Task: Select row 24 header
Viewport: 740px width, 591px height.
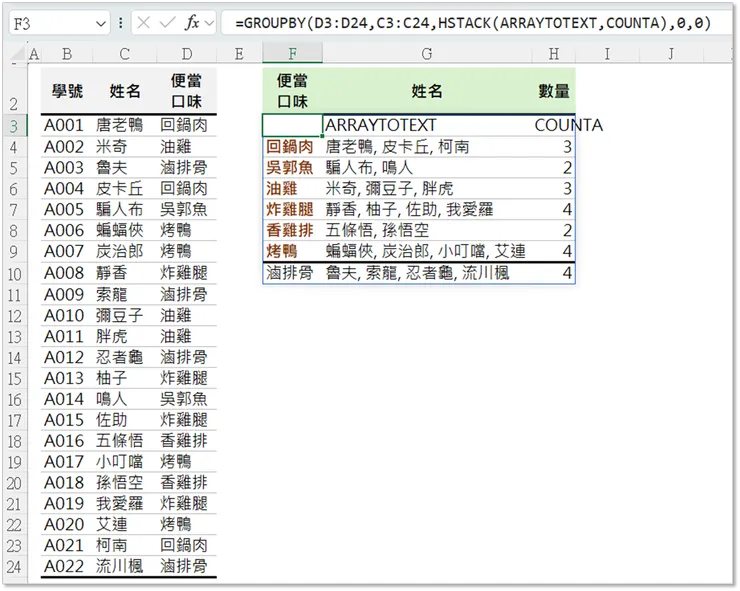Action: pyautogui.click(x=14, y=567)
